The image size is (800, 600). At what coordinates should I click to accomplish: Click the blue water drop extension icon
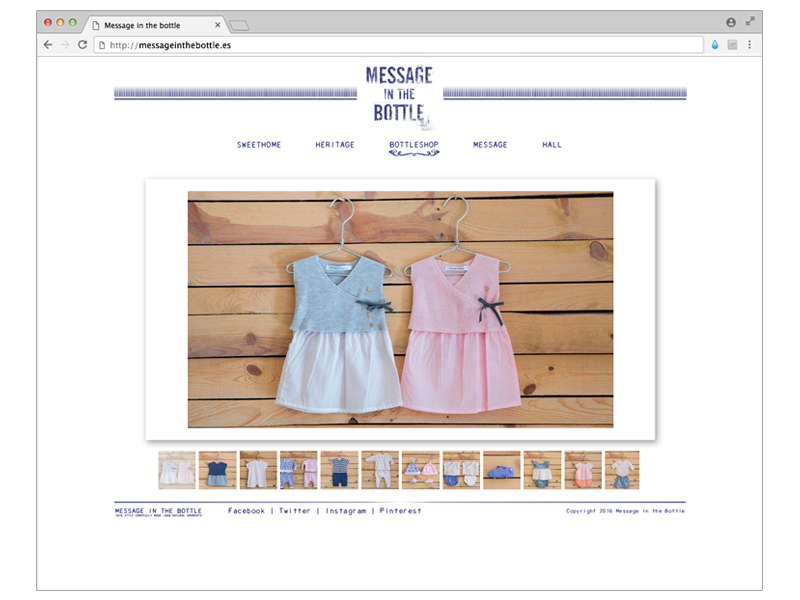715,45
